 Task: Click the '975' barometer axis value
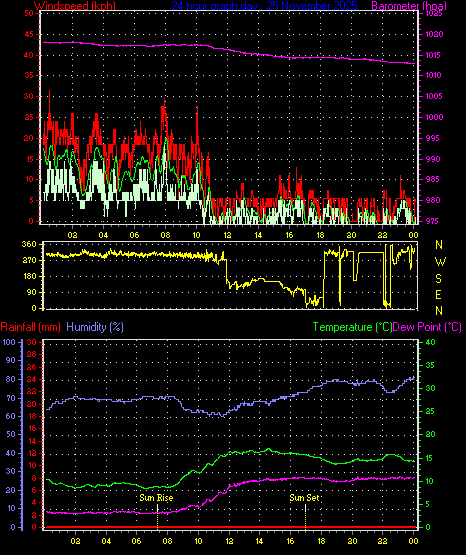pos(432,221)
